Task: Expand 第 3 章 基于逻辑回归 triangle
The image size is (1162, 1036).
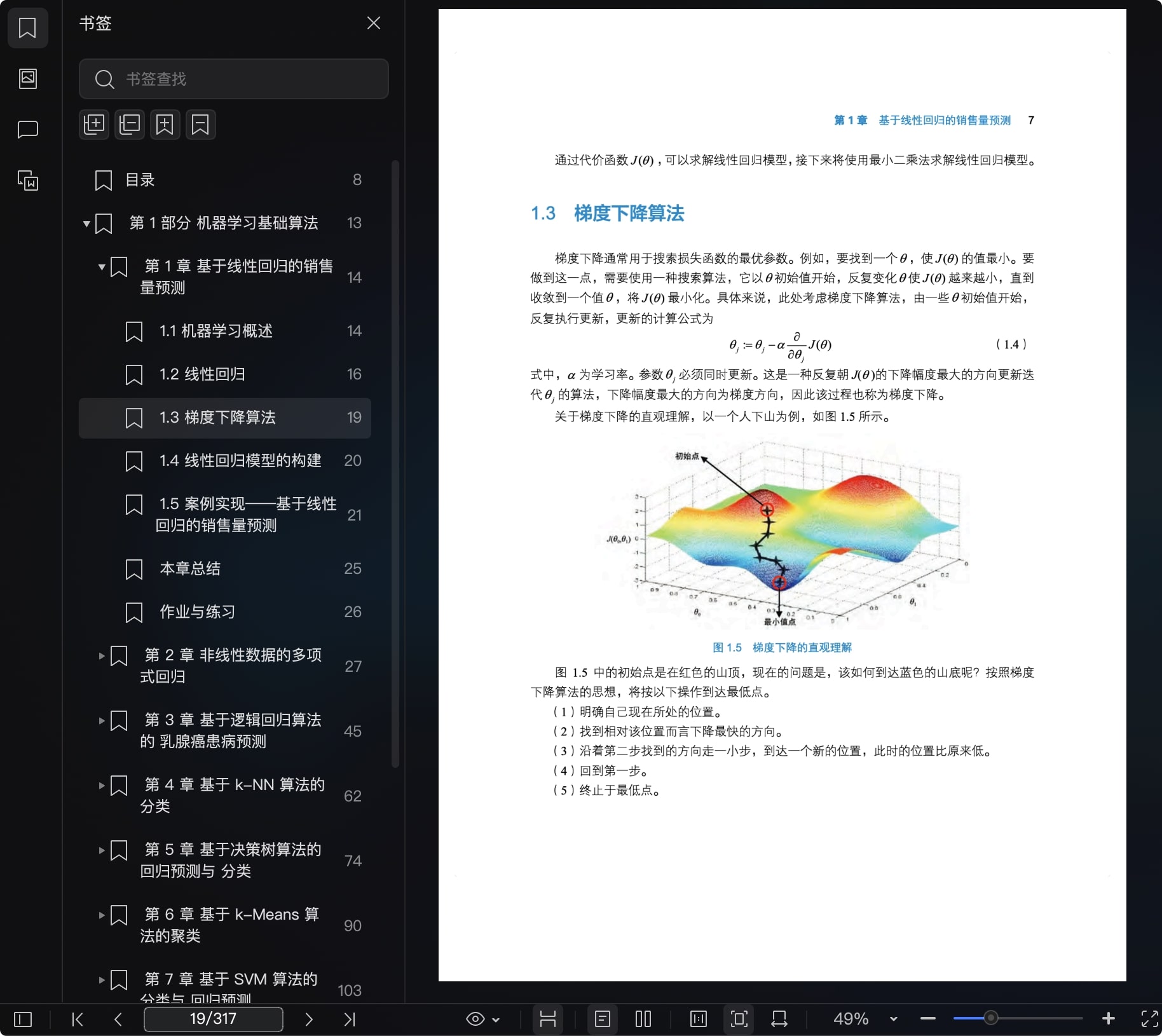Action: [102, 721]
